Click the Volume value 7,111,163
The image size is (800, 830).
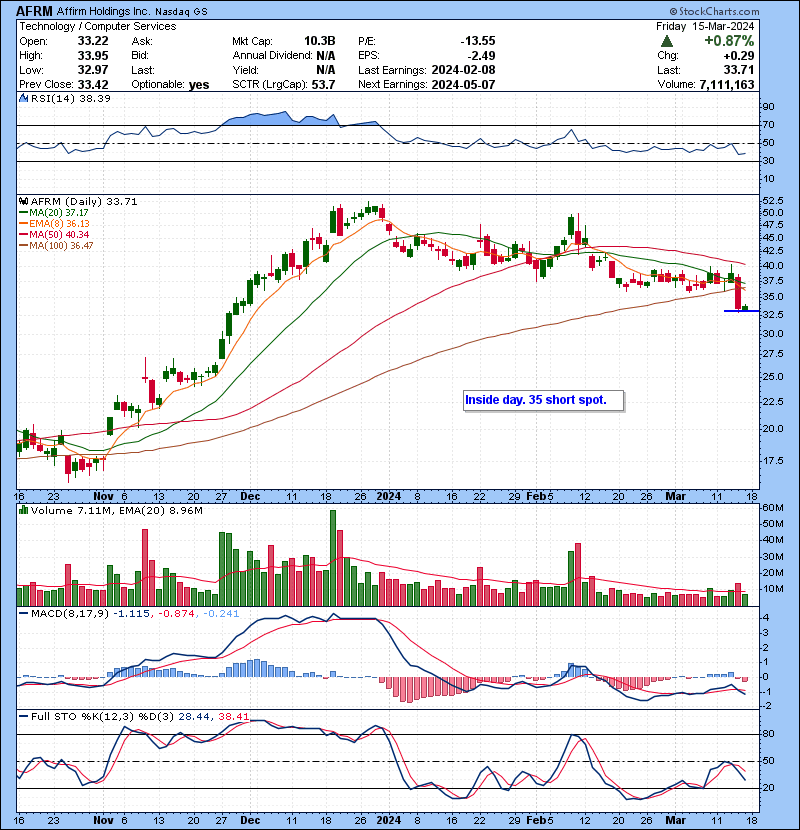pos(727,85)
